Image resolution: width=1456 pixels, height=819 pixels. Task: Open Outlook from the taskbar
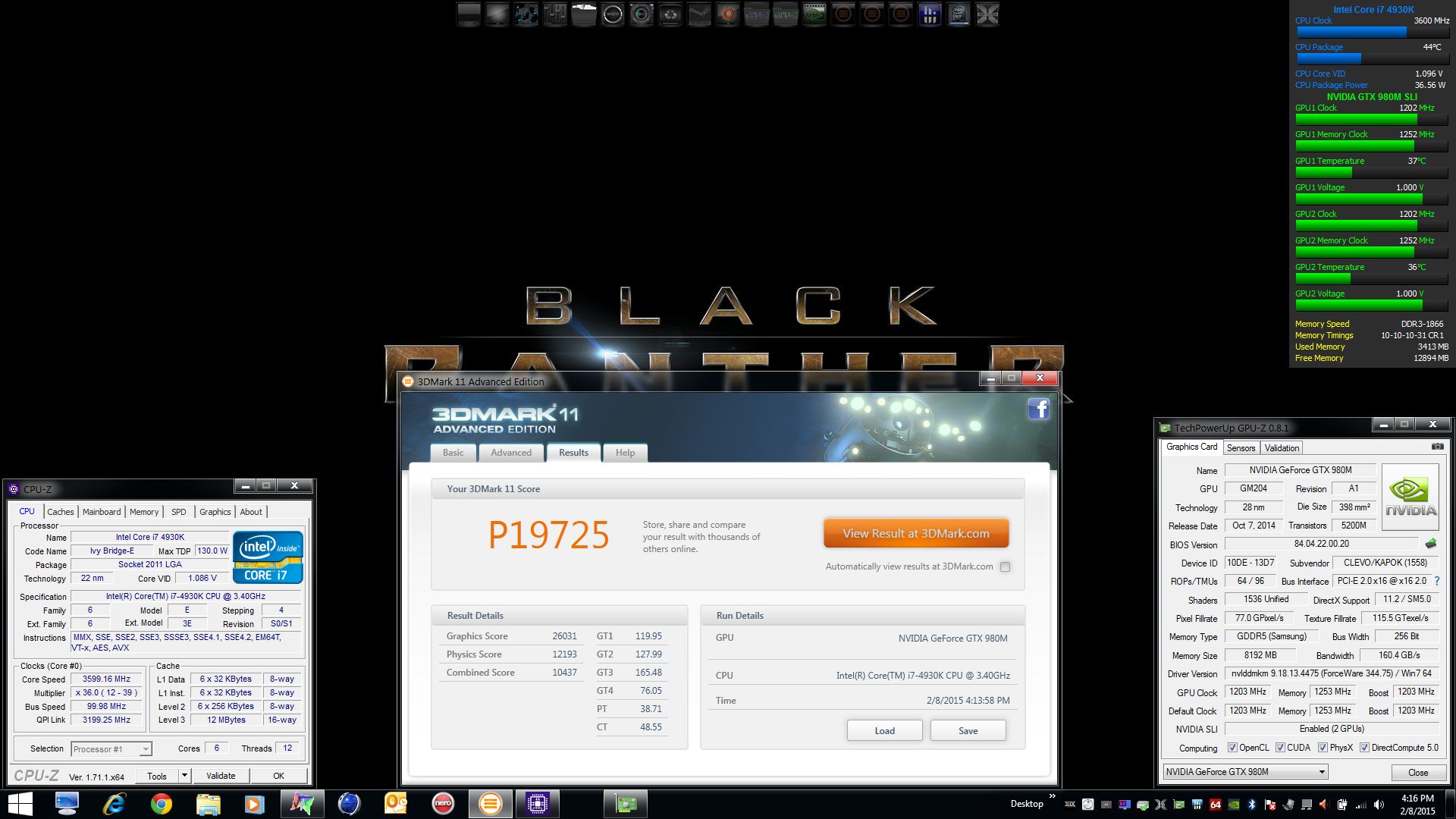point(396,804)
